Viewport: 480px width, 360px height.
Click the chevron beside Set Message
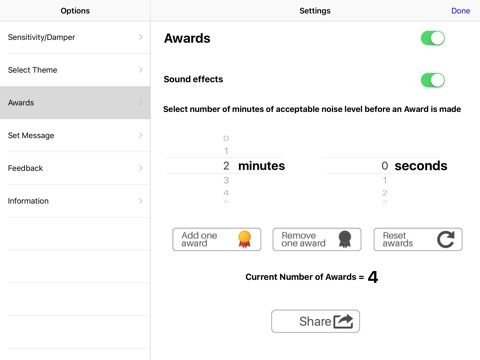tap(141, 135)
